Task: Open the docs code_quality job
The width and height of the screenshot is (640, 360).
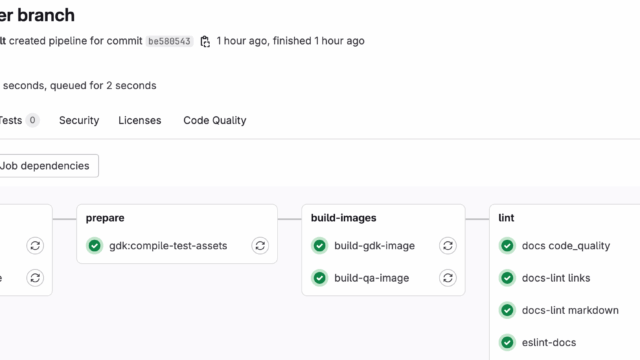Action: pos(566,246)
